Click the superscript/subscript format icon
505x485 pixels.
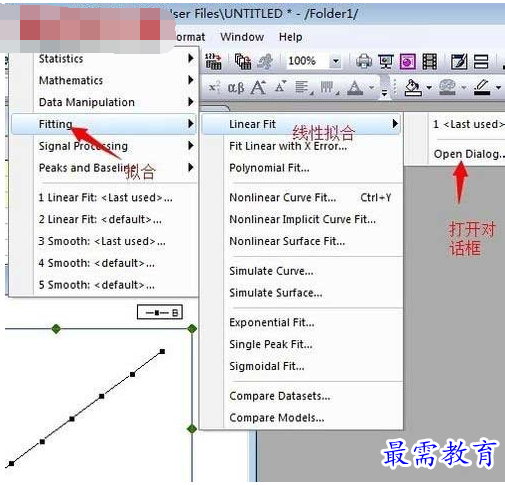(x=214, y=88)
